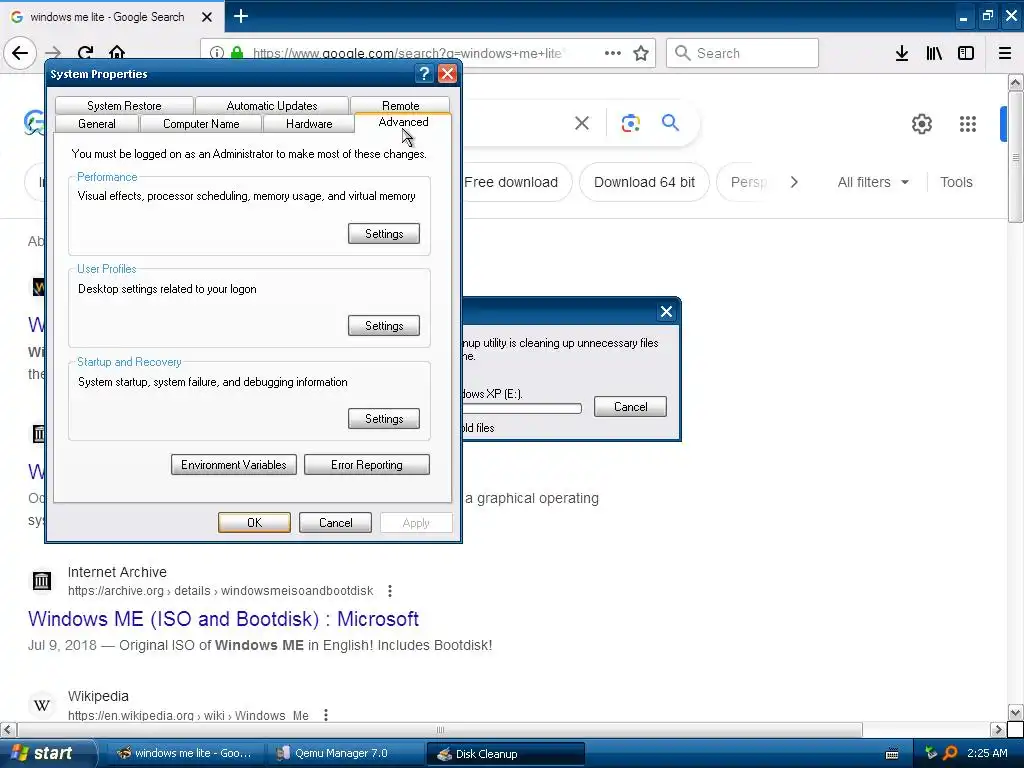Click the green padlock site security icon
The height and width of the screenshot is (768, 1024).
click(237, 53)
